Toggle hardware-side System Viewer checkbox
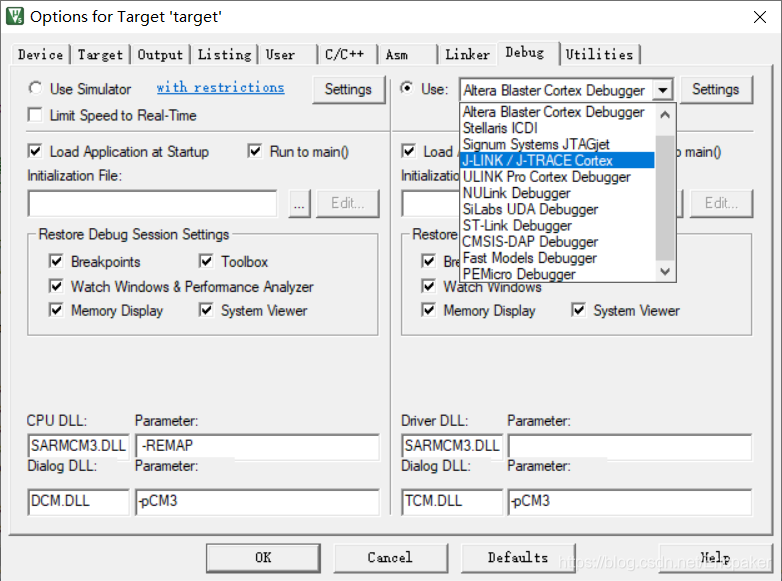 click(579, 310)
